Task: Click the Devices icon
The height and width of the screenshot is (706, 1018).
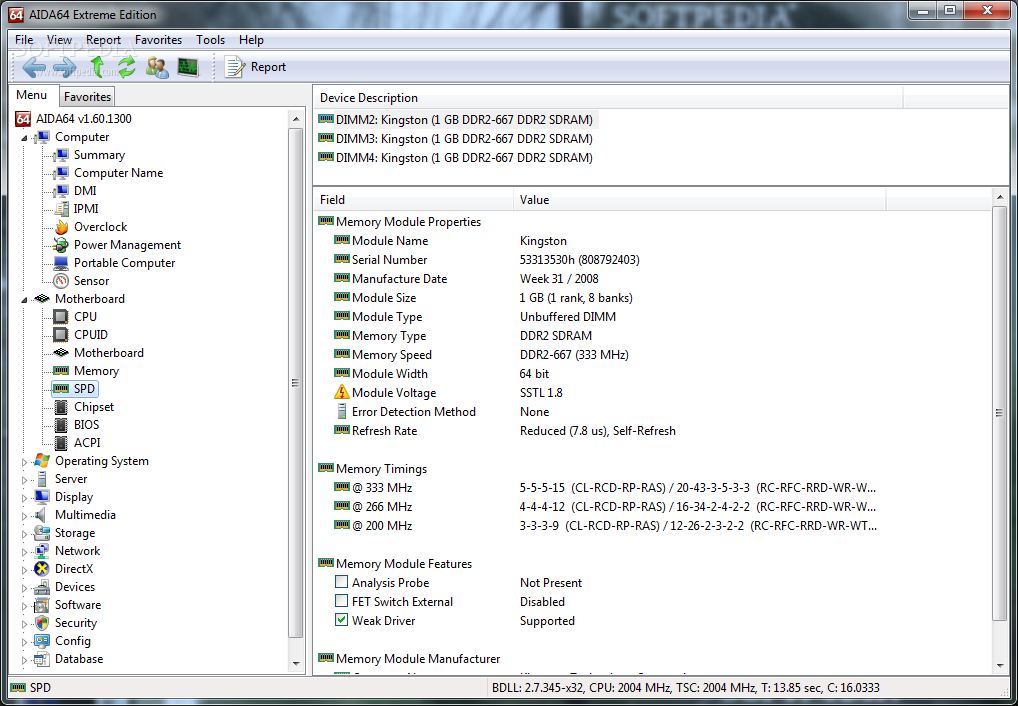Action: [x=42, y=587]
